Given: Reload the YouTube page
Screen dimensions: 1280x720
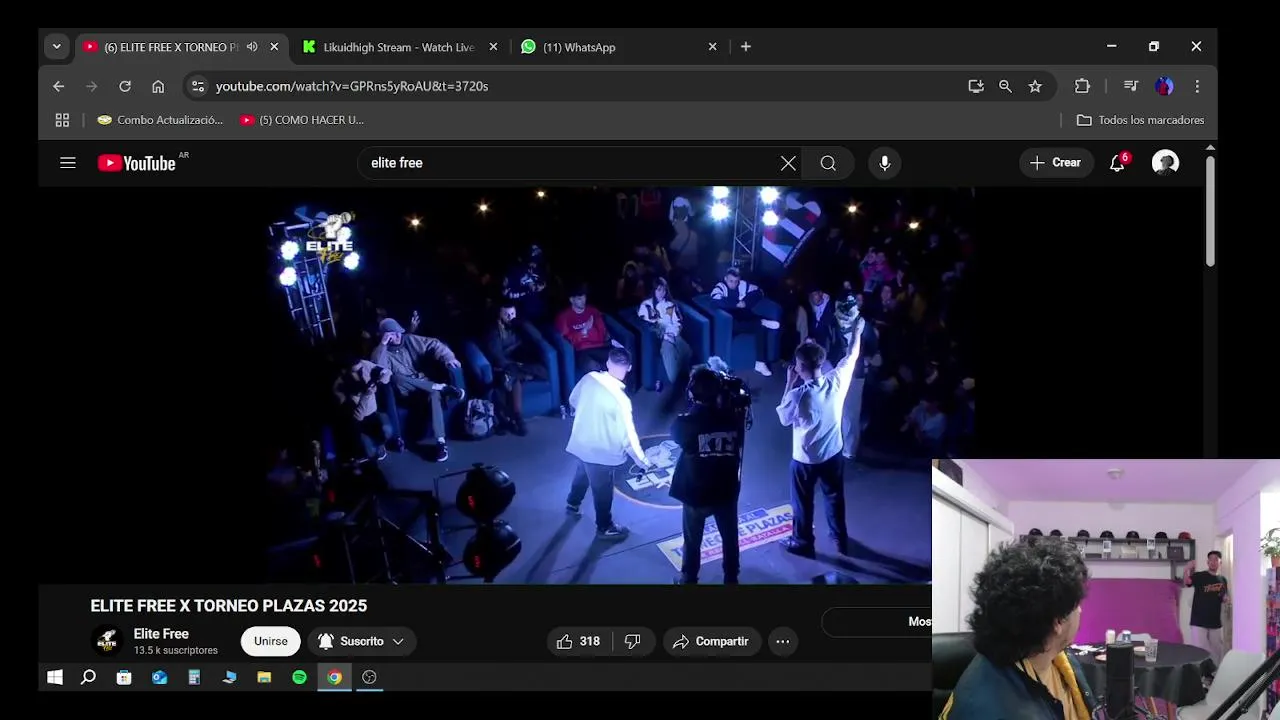Looking at the screenshot, I should click(x=125, y=86).
